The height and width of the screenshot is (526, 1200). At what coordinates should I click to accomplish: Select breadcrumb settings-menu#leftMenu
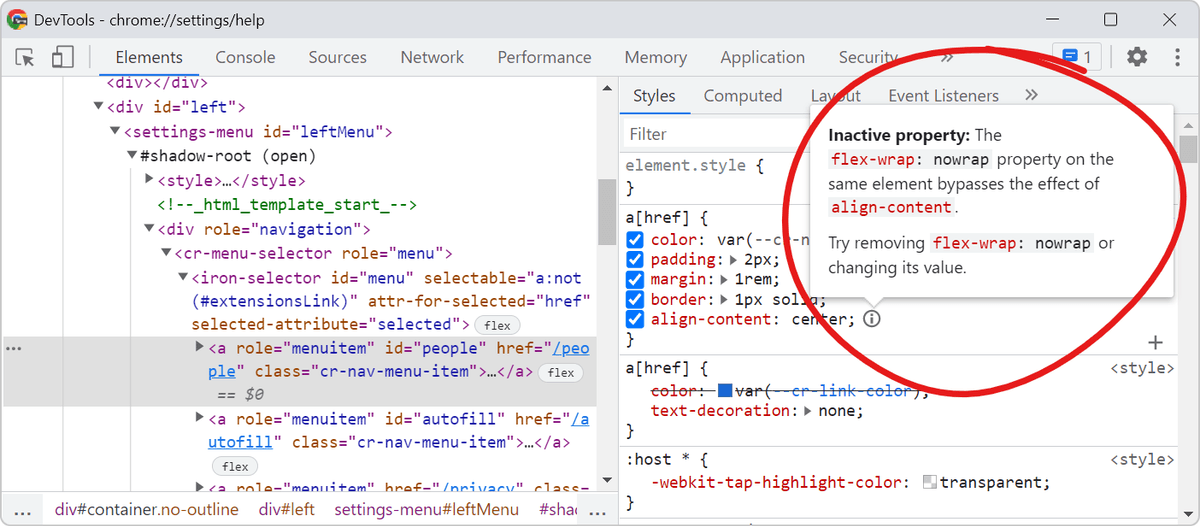coord(427,510)
